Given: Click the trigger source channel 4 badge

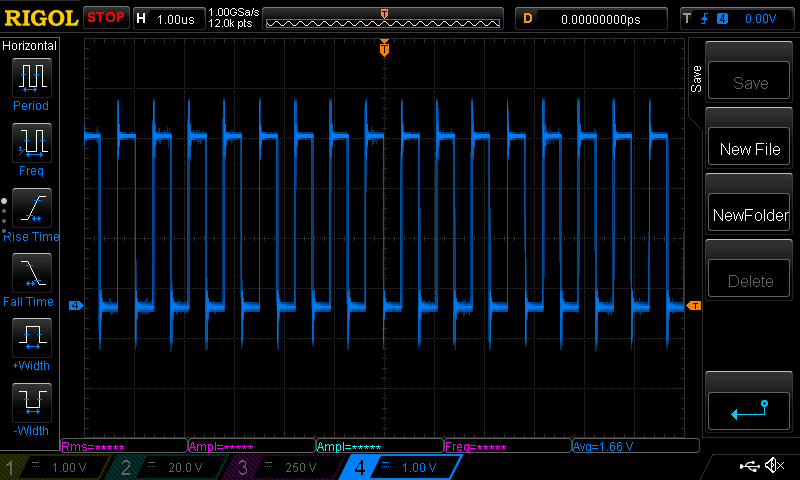Looking at the screenshot, I should (x=722, y=19).
